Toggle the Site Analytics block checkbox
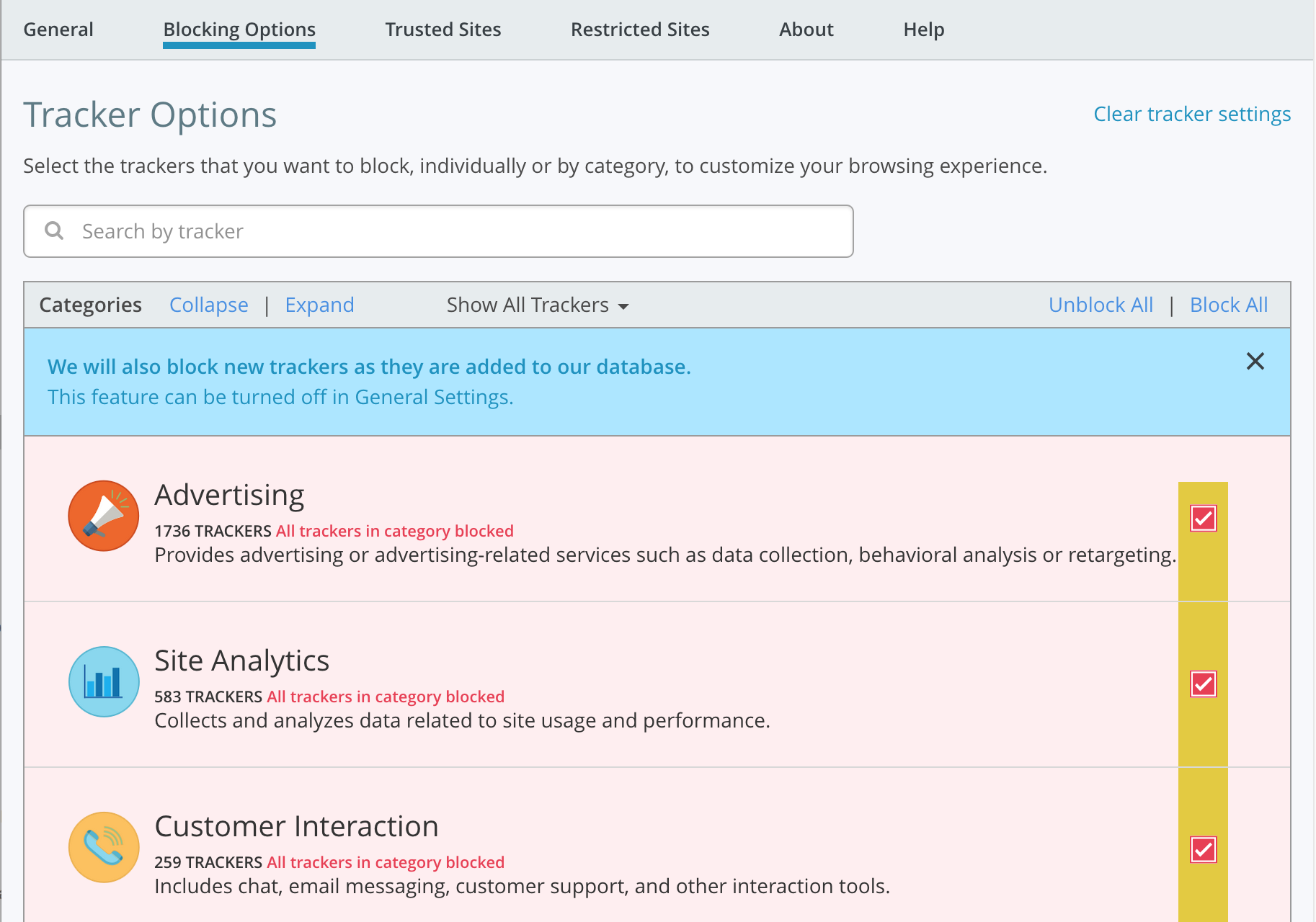The height and width of the screenshot is (922, 1316). [1203, 684]
